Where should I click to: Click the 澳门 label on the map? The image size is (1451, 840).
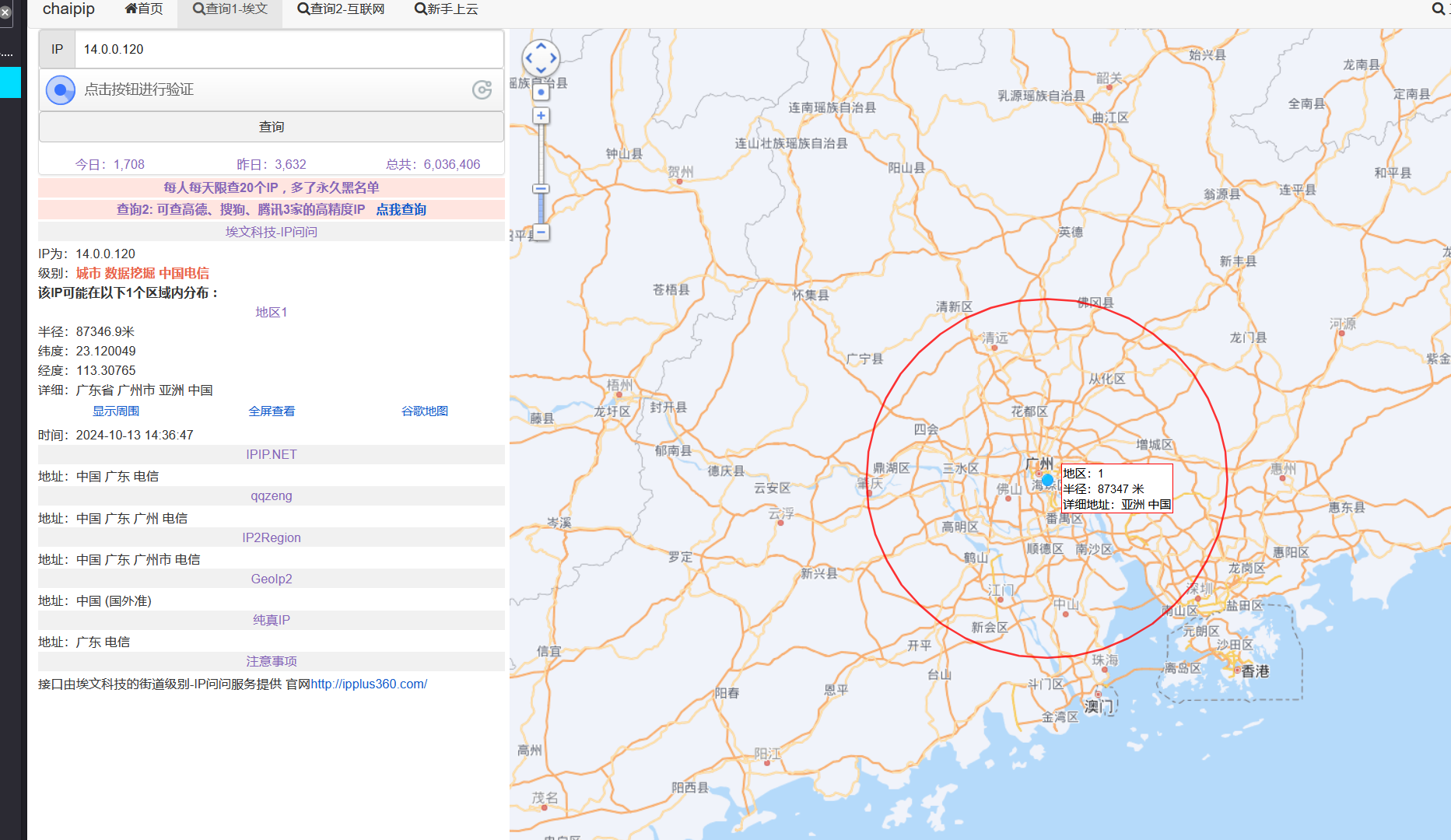[1099, 706]
